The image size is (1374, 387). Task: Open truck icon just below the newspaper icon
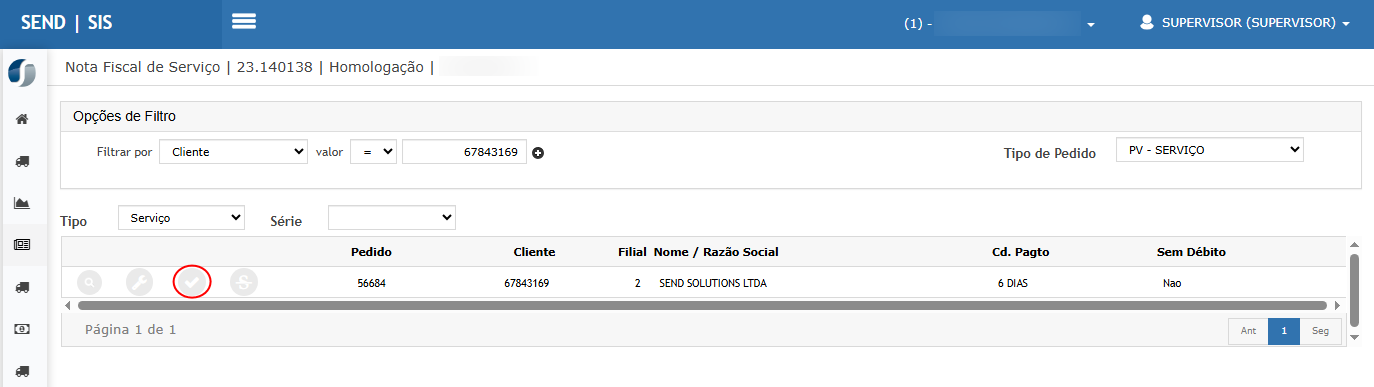click(21, 287)
